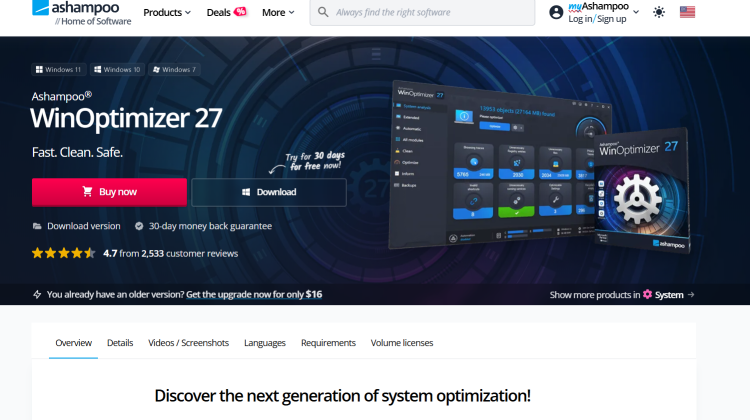Click the WinOptimizer app screenshot preview
Viewport: 750px width, 420px height.
point(493,165)
